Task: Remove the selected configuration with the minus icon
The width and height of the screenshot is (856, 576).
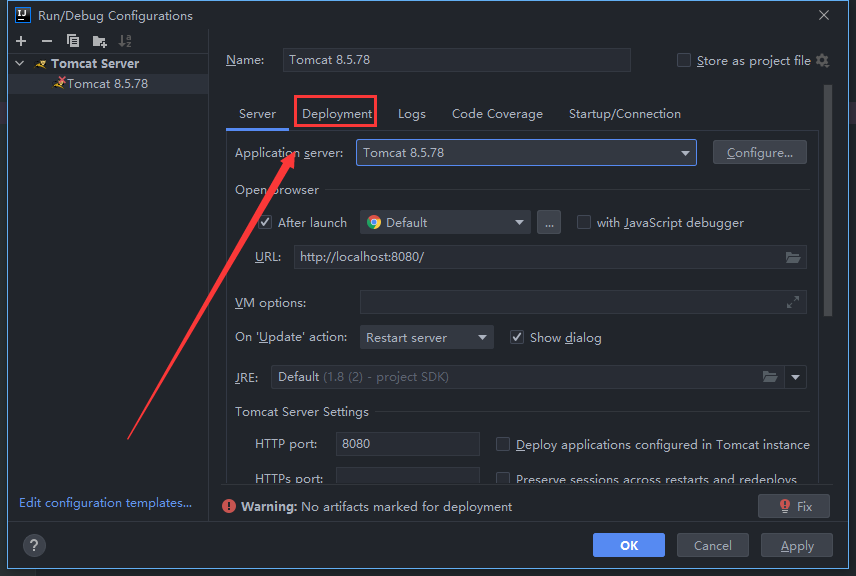Action: pos(47,41)
